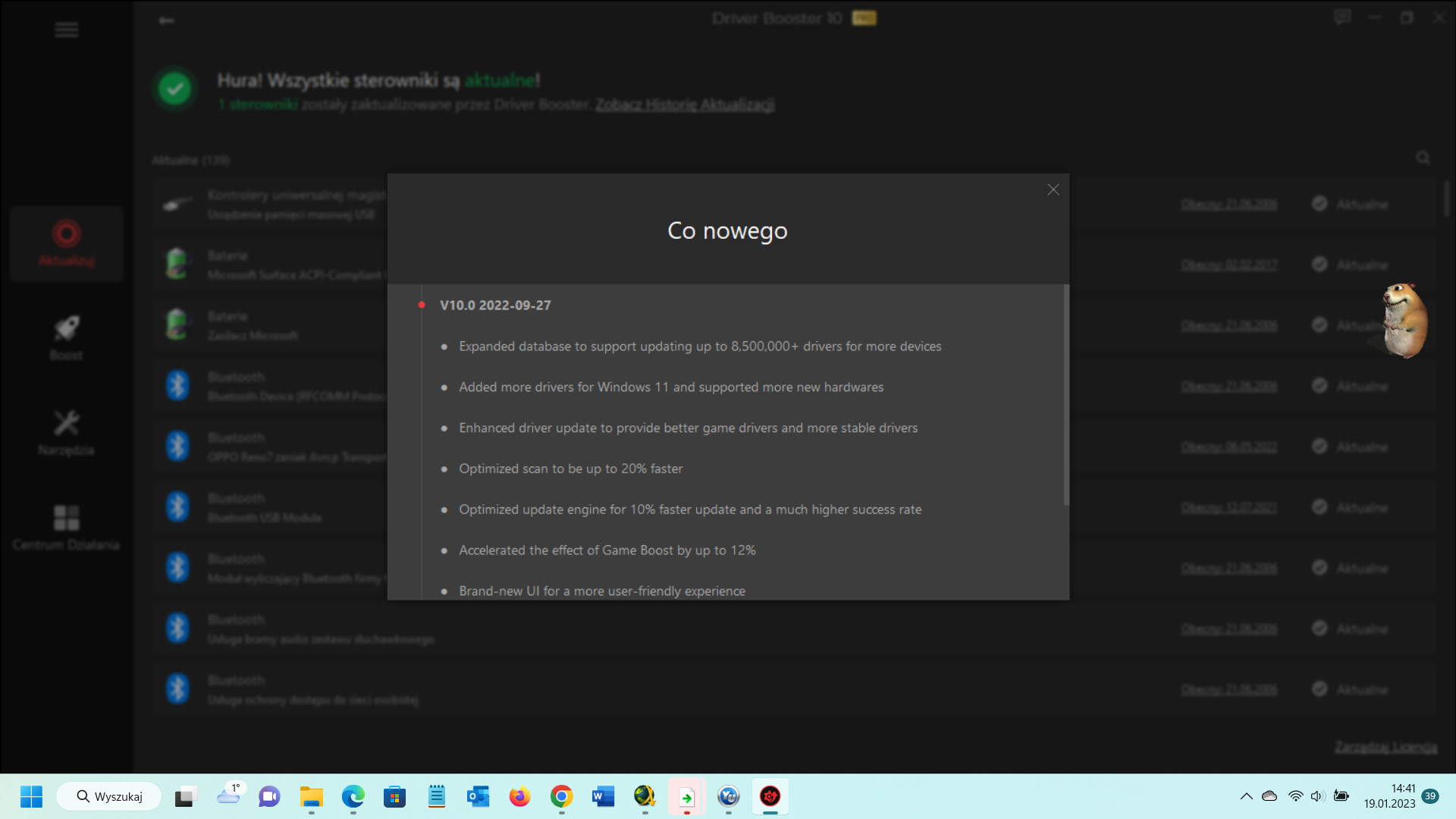The image size is (1456, 819).
Task: Launch Google Chrome from taskbar
Action: 561,797
